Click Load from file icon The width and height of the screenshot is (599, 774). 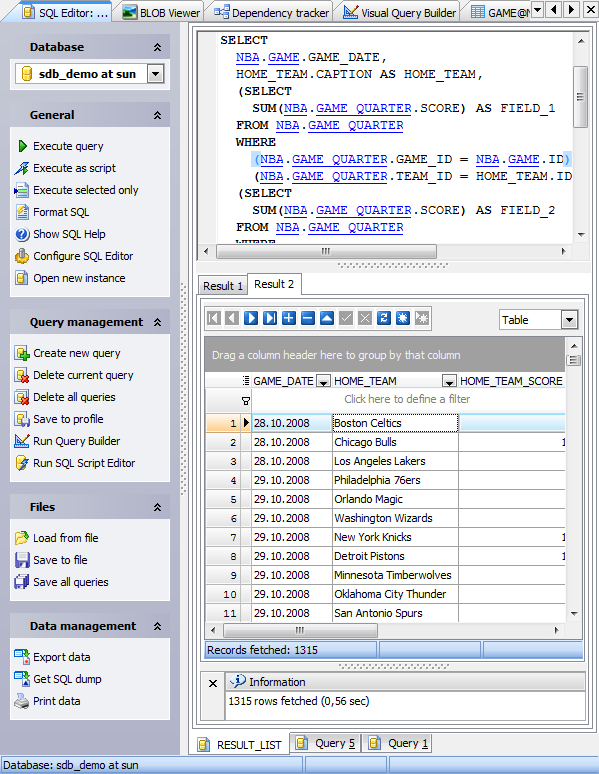tap(22, 538)
